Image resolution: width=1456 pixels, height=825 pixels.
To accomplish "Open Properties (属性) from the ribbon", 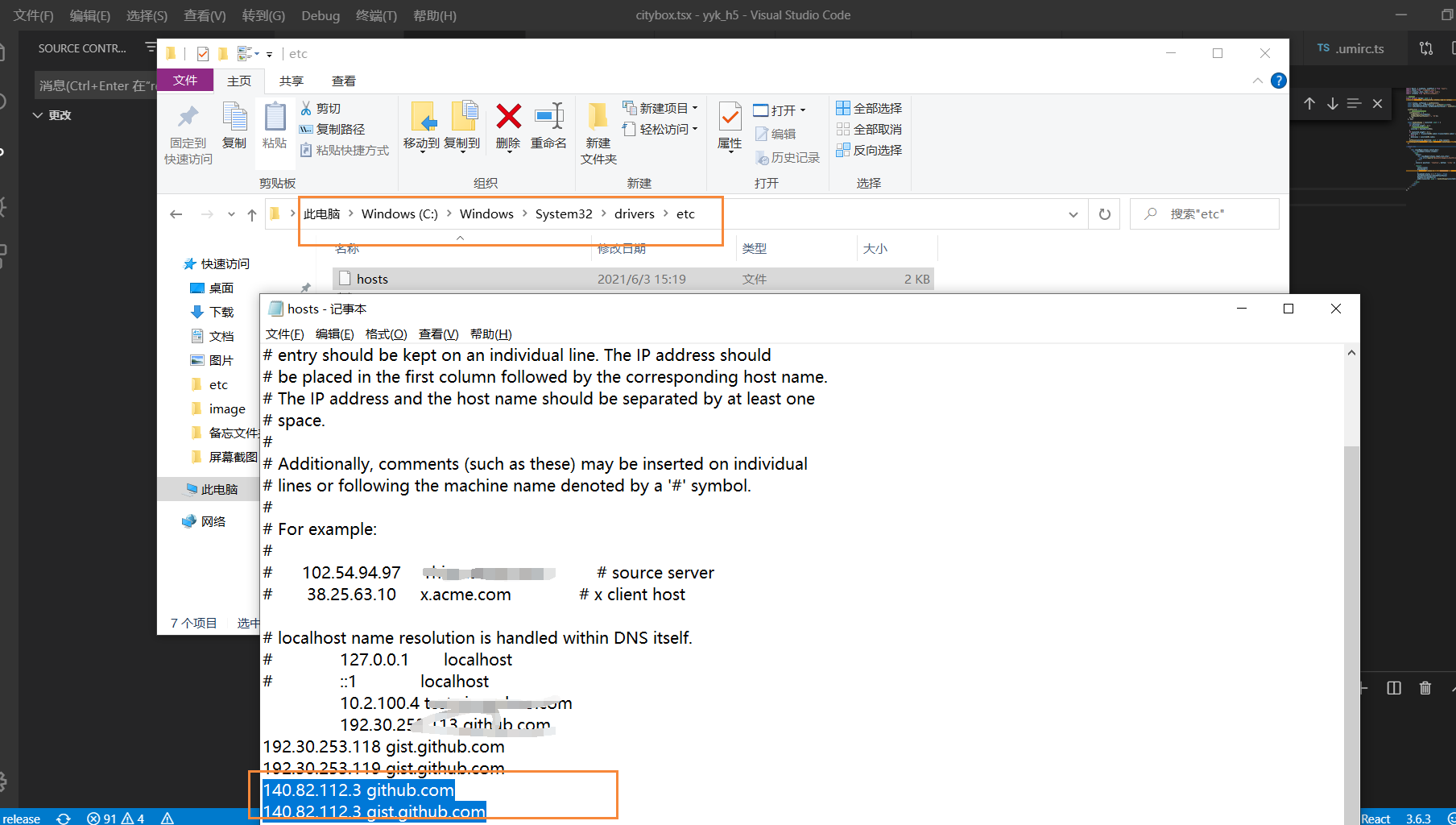I will pos(730,126).
